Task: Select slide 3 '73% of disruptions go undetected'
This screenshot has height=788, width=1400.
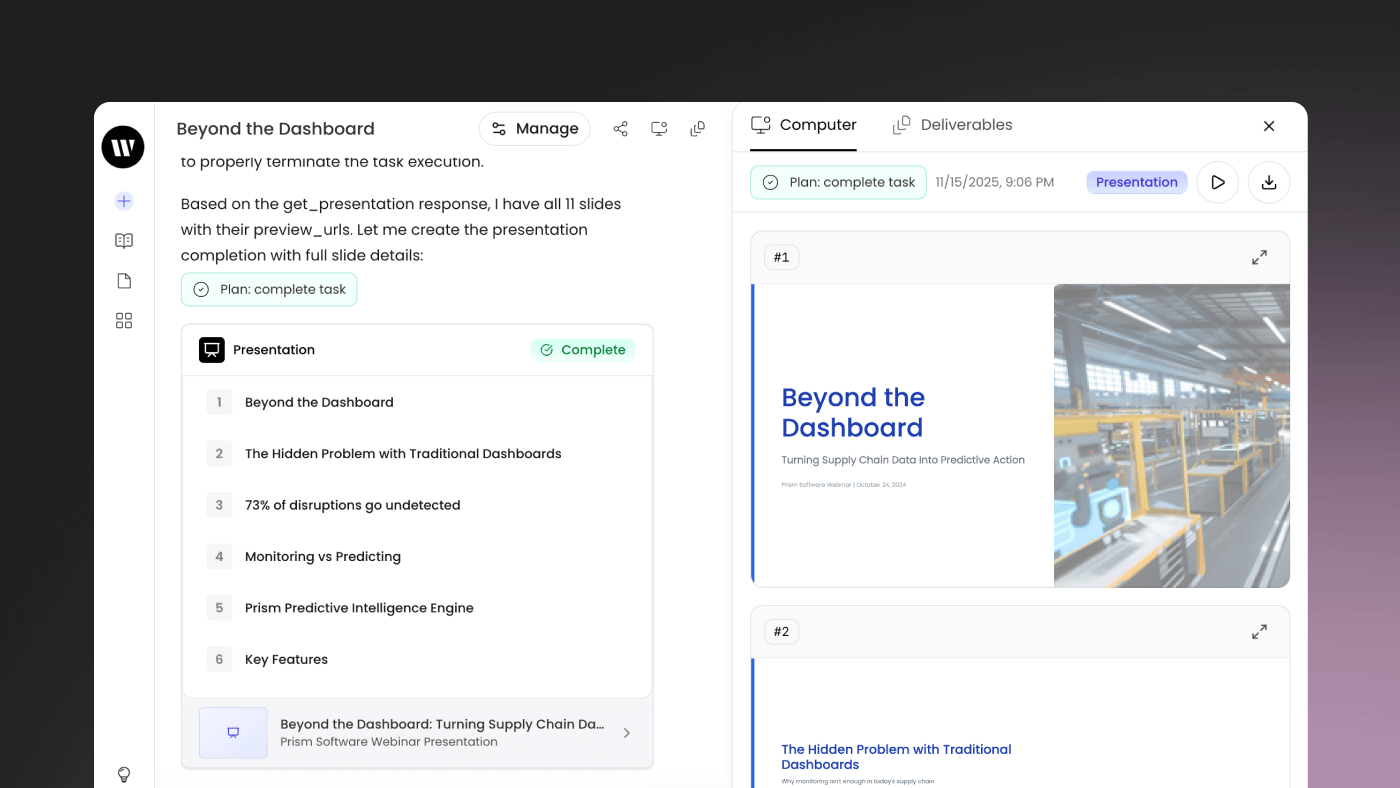Action: pos(352,505)
